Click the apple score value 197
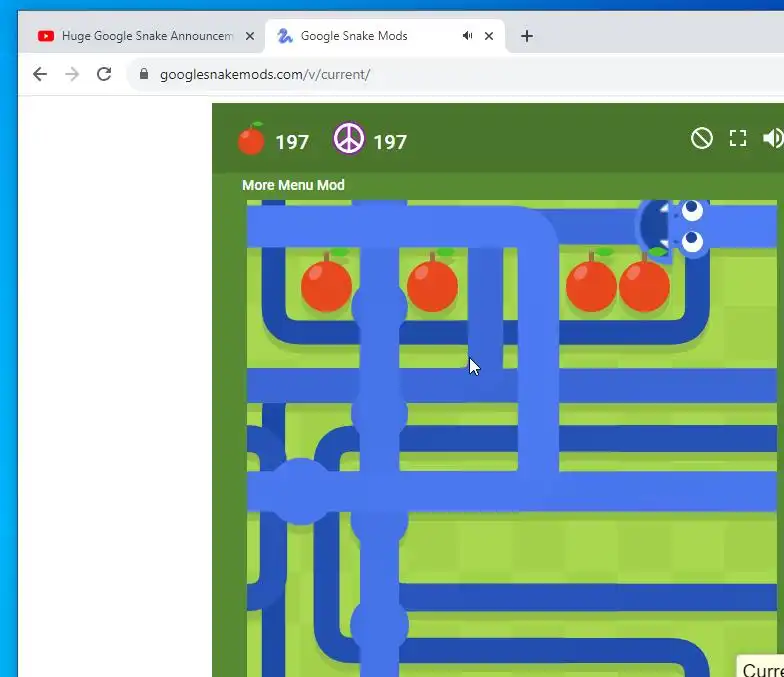Viewport: 784px width, 677px height. pyautogui.click(x=292, y=142)
